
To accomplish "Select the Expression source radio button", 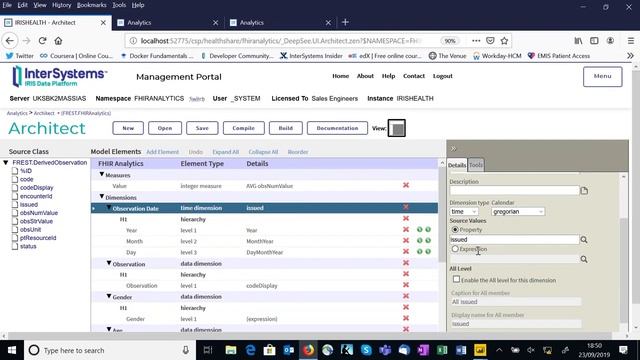I will pyautogui.click(x=455, y=249).
